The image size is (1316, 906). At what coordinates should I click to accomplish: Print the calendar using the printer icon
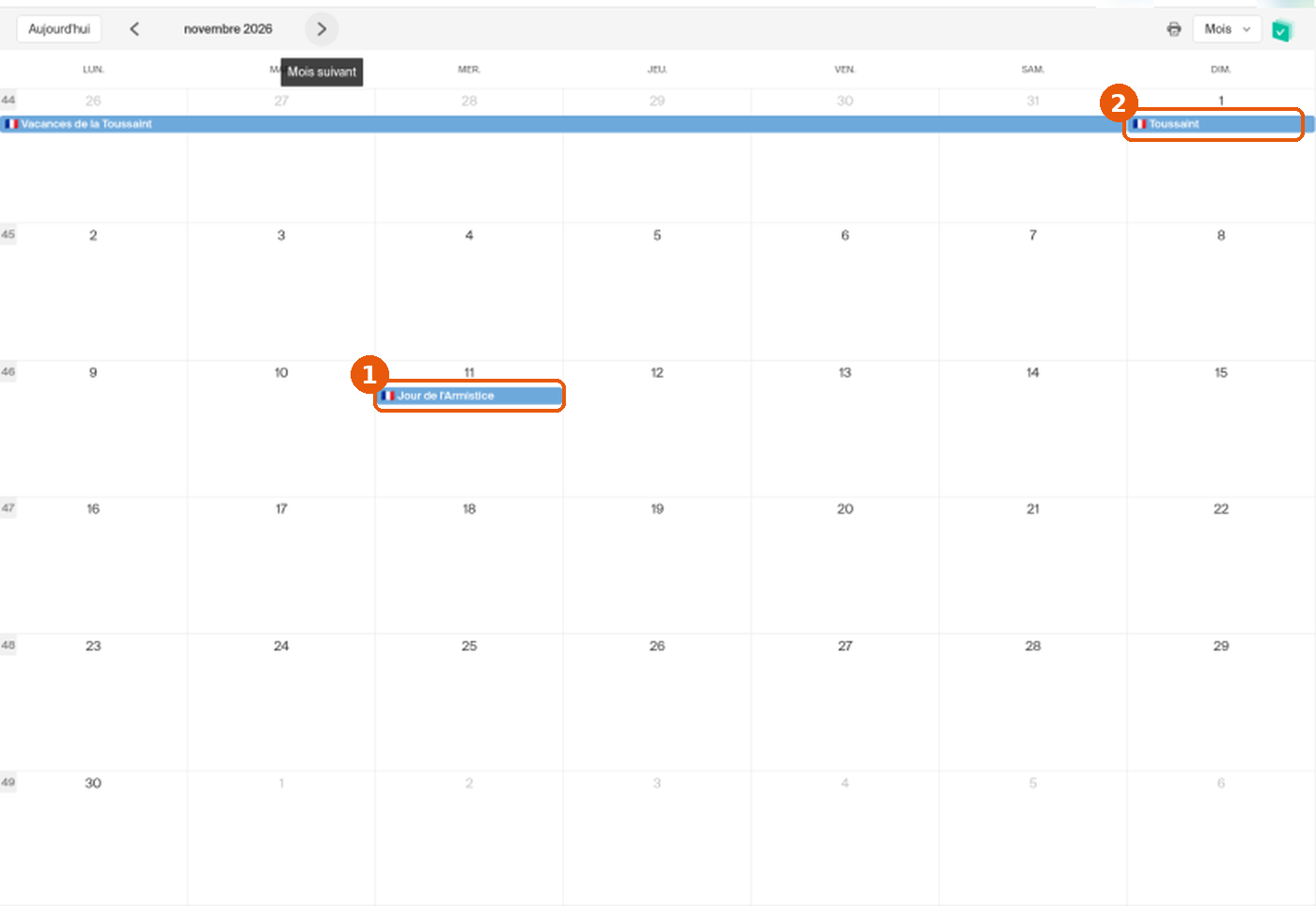click(x=1174, y=29)
